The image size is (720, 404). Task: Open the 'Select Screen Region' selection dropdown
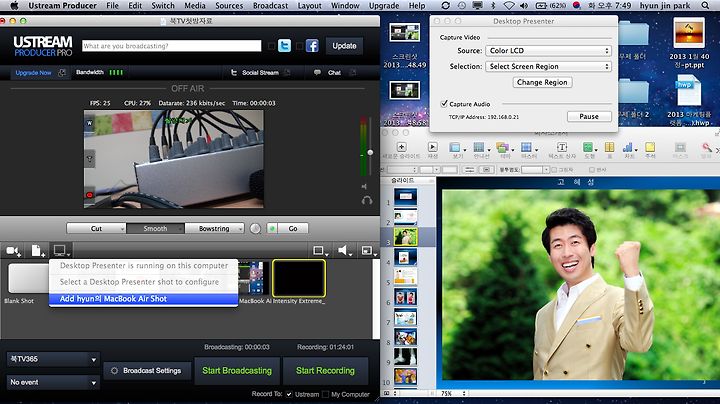point(548,66)
